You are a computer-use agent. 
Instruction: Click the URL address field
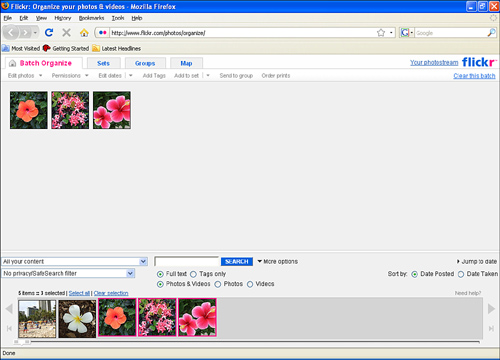click(243, 33)
